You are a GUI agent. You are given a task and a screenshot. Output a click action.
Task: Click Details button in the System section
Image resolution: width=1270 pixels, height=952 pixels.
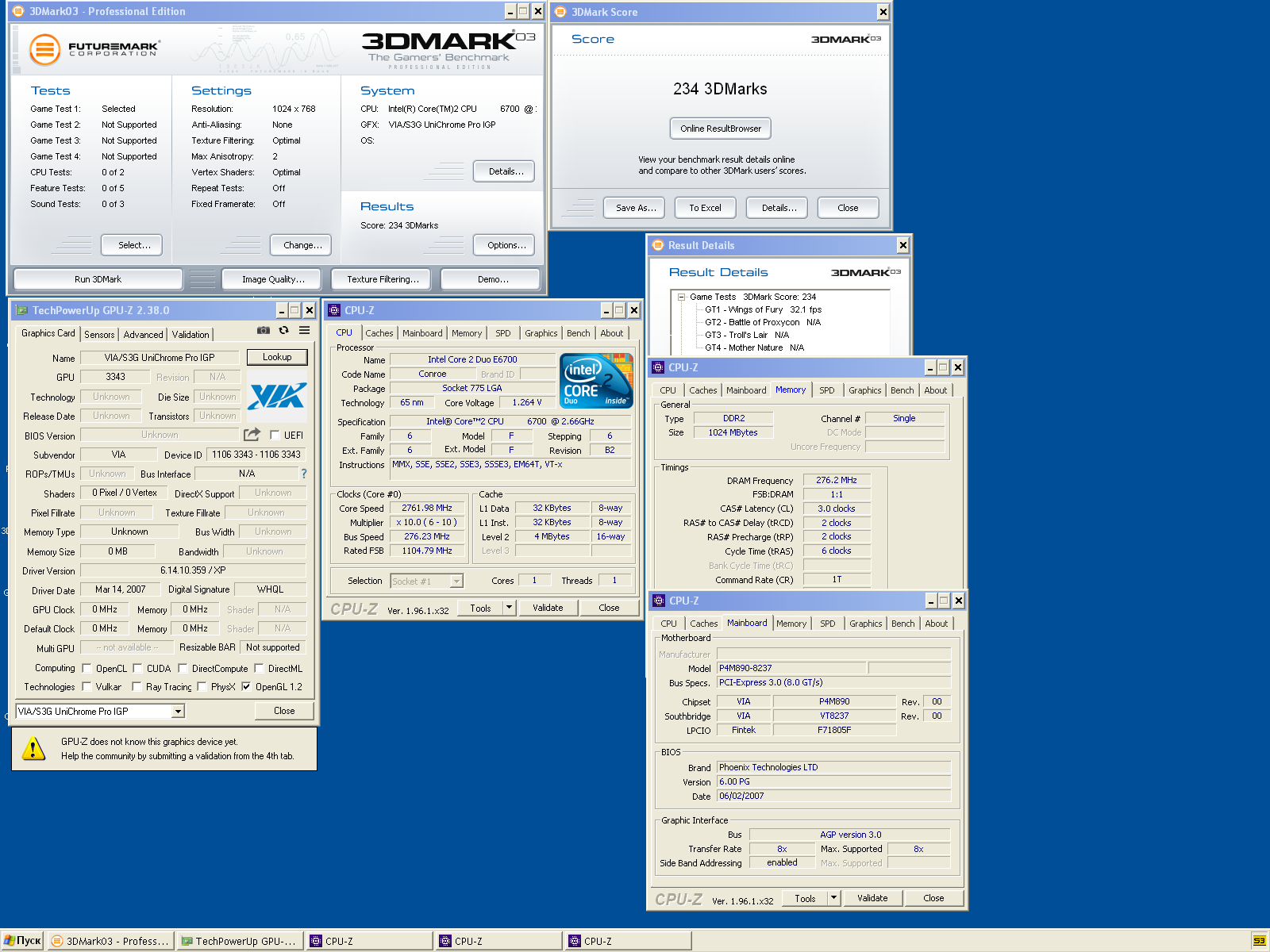click(x=506, y=171)
